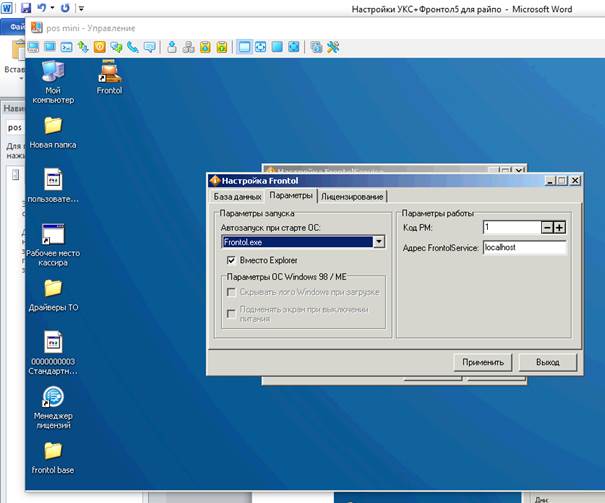
Task: Open Send Message speech bubble icon
Action: [149, 47]
